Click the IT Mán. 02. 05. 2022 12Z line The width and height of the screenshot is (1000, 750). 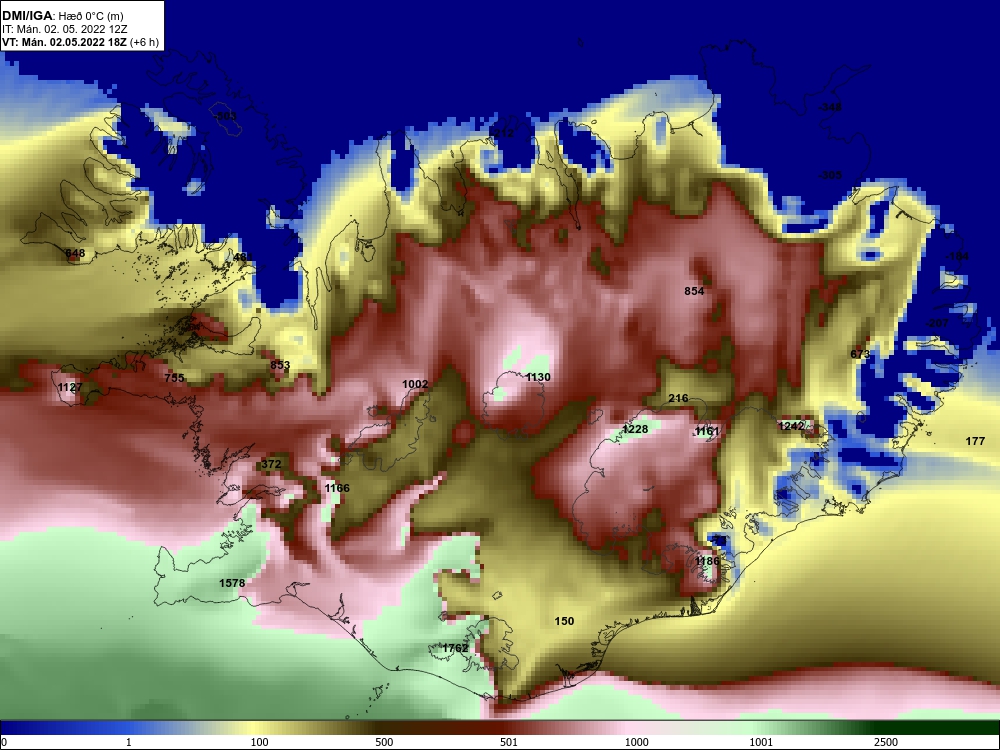click(64, 29)
